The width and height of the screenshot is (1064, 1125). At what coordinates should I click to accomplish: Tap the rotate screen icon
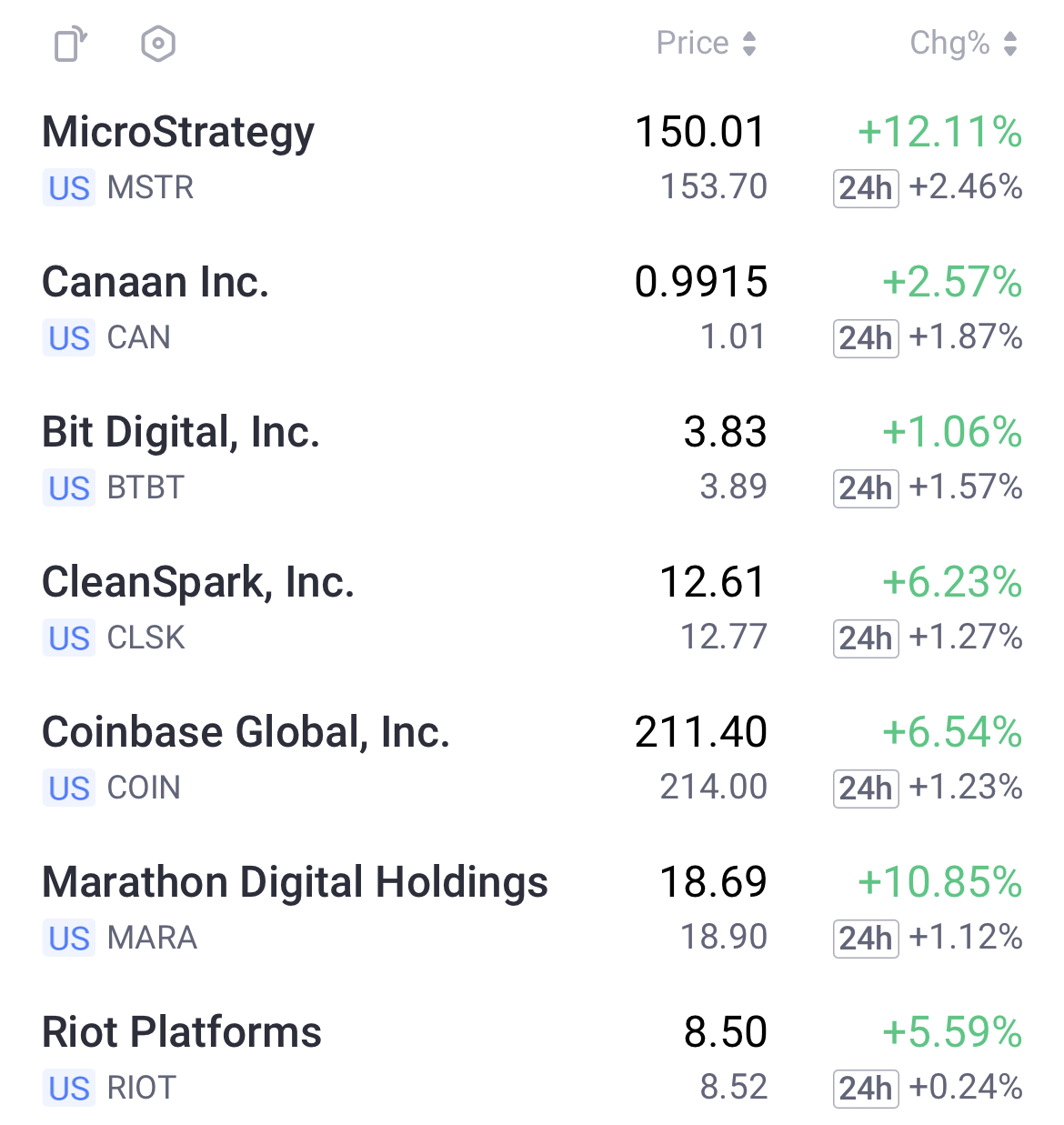pyautogui.click(x=71, y=44)
